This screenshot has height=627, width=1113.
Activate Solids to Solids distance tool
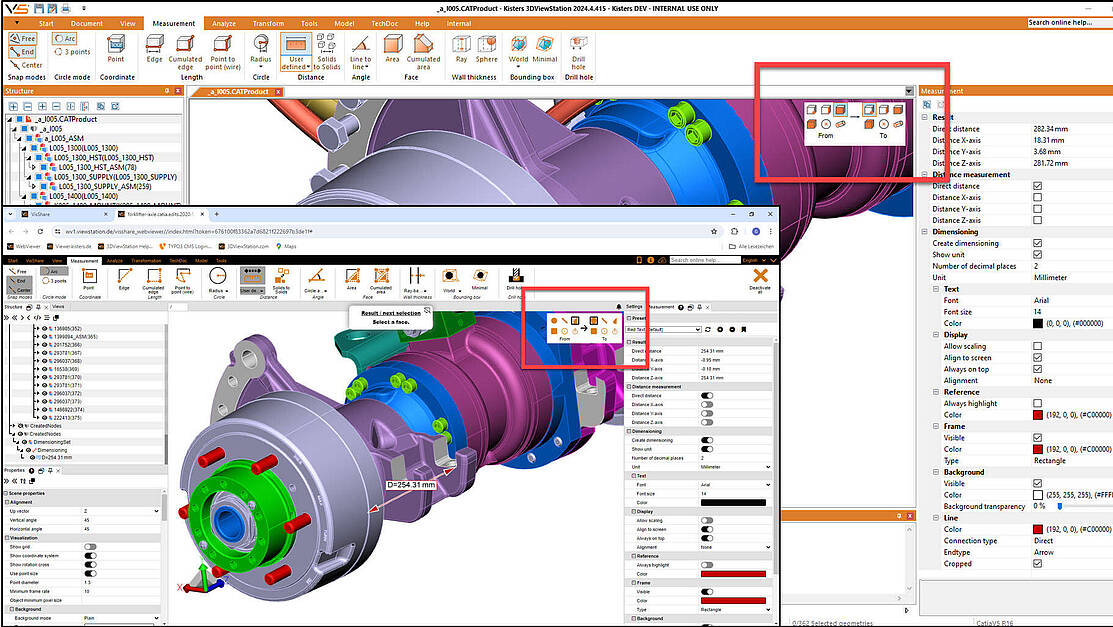[324, 48]
